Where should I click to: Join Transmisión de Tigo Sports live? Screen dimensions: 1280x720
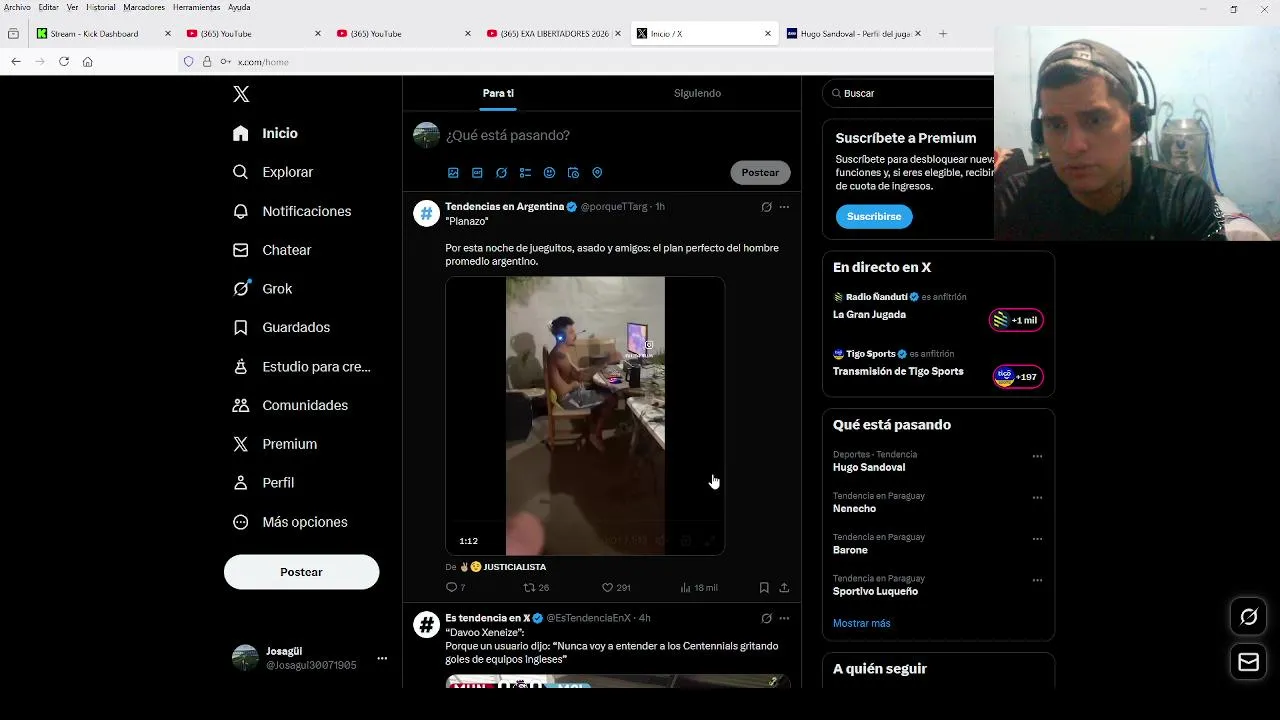(x=1016, y=377)
